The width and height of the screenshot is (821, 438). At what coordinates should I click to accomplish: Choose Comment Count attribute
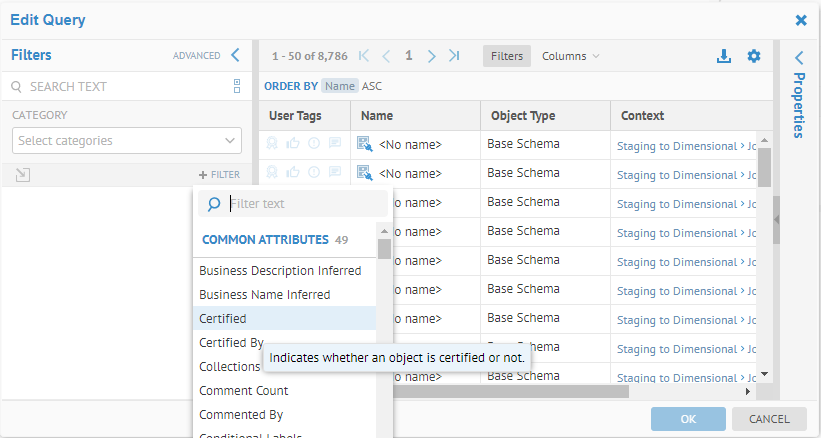244,391
